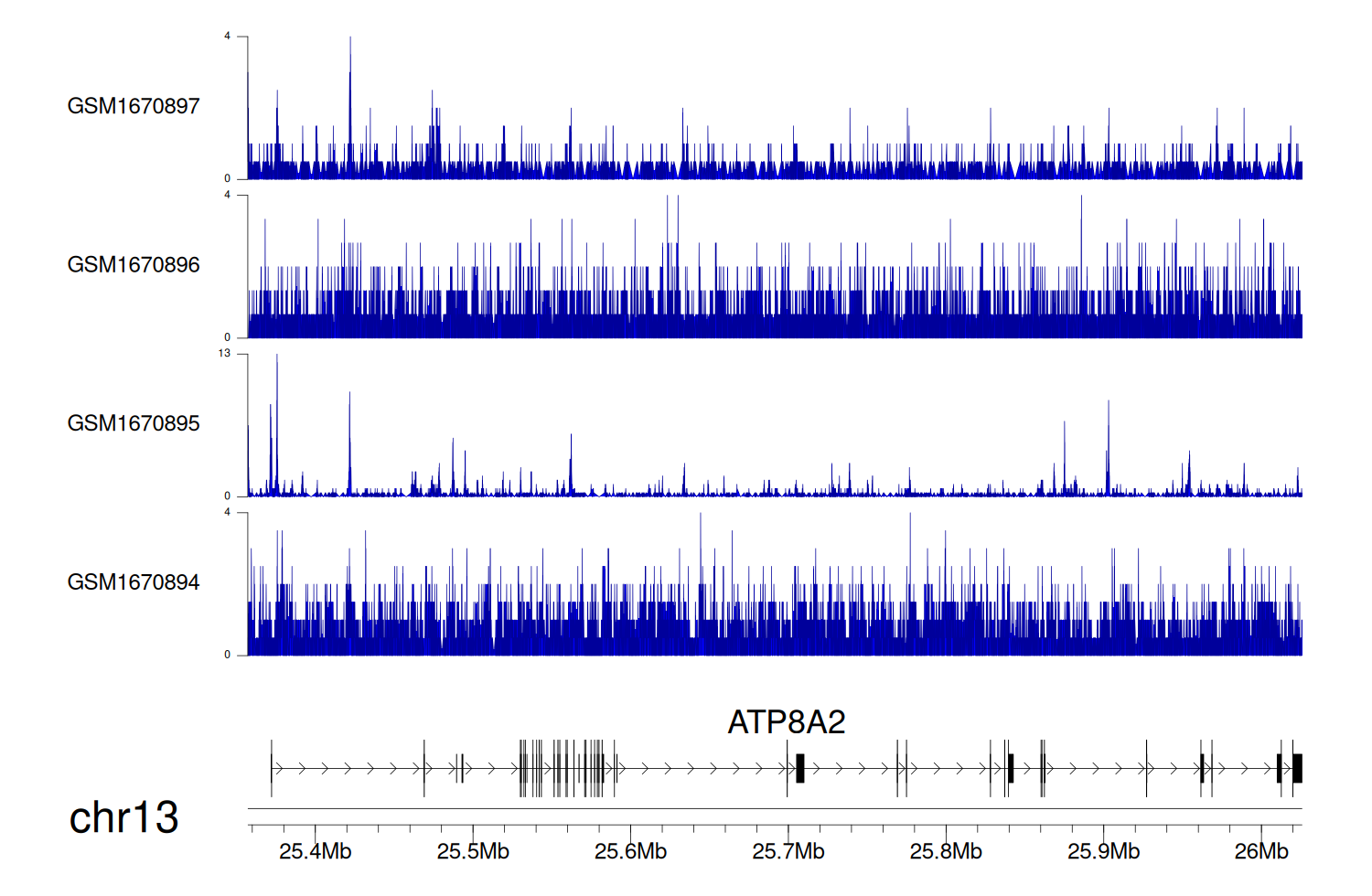1372x896 pixels.
Task: Select the GSM1670896 track label
Action: tap(134, 265)
